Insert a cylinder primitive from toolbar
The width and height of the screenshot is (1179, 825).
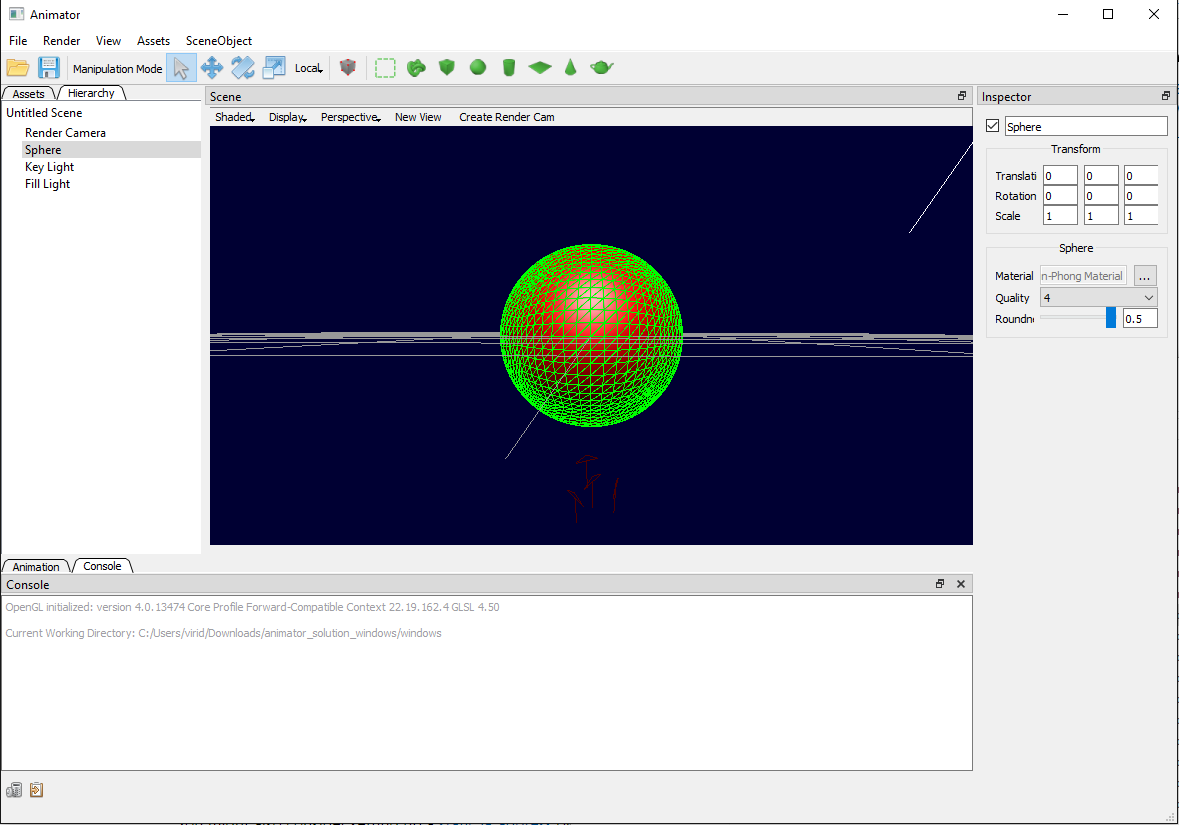pyautogui.click(x=509, y=68)
